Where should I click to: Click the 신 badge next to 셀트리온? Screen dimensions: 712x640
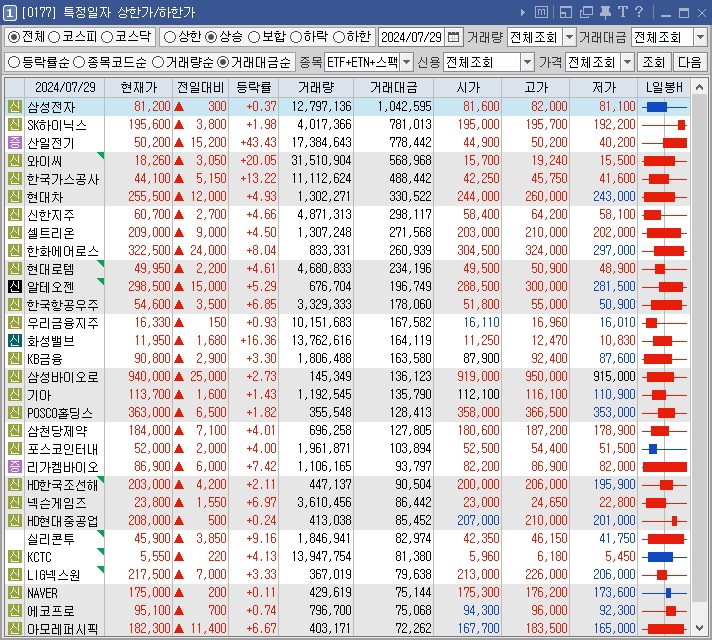click(x=15, y=233)
